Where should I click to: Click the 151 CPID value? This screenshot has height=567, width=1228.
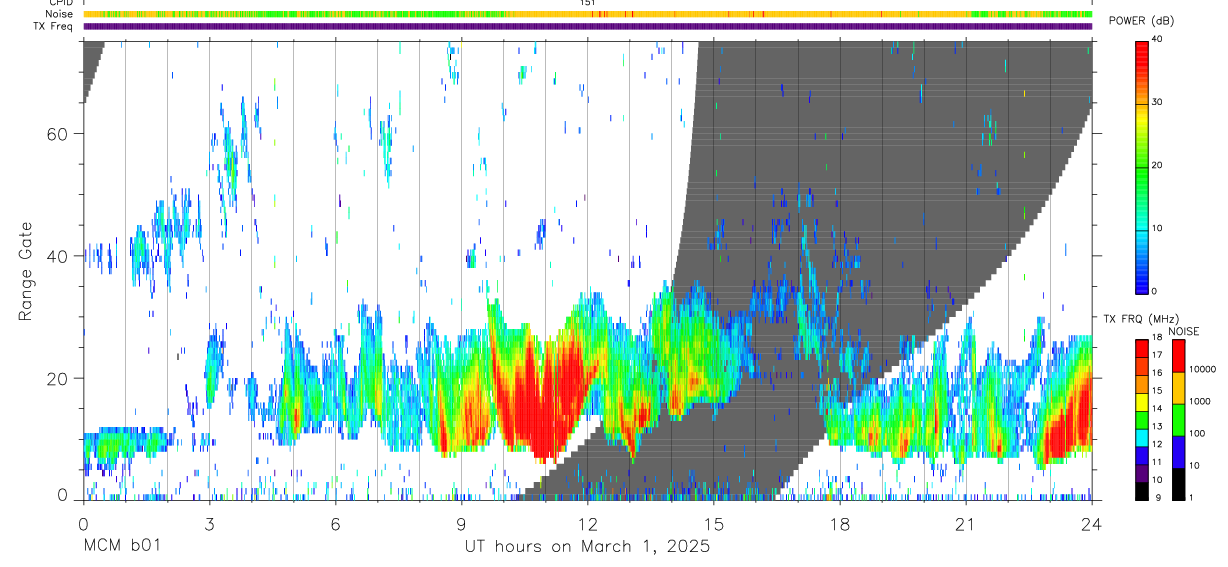pos(588,3)
